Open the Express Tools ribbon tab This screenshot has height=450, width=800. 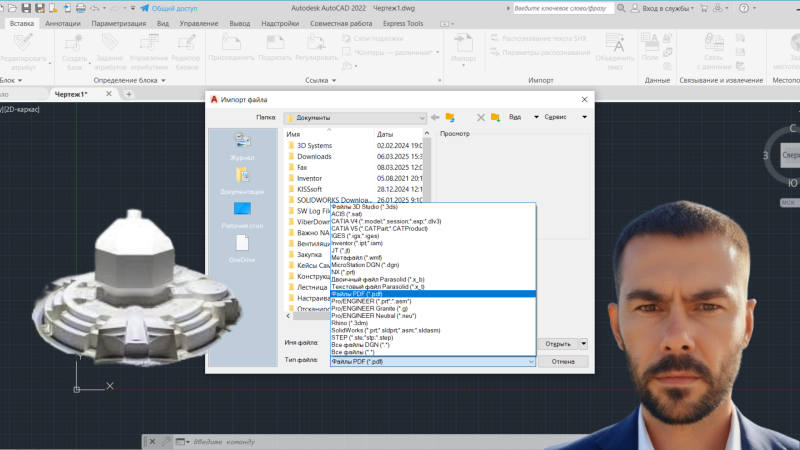tap(401, 22)
